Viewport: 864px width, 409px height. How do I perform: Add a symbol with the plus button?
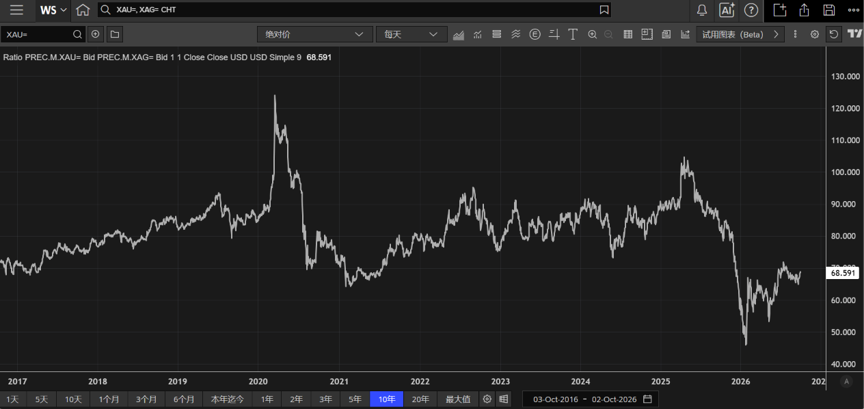point(95,34)
